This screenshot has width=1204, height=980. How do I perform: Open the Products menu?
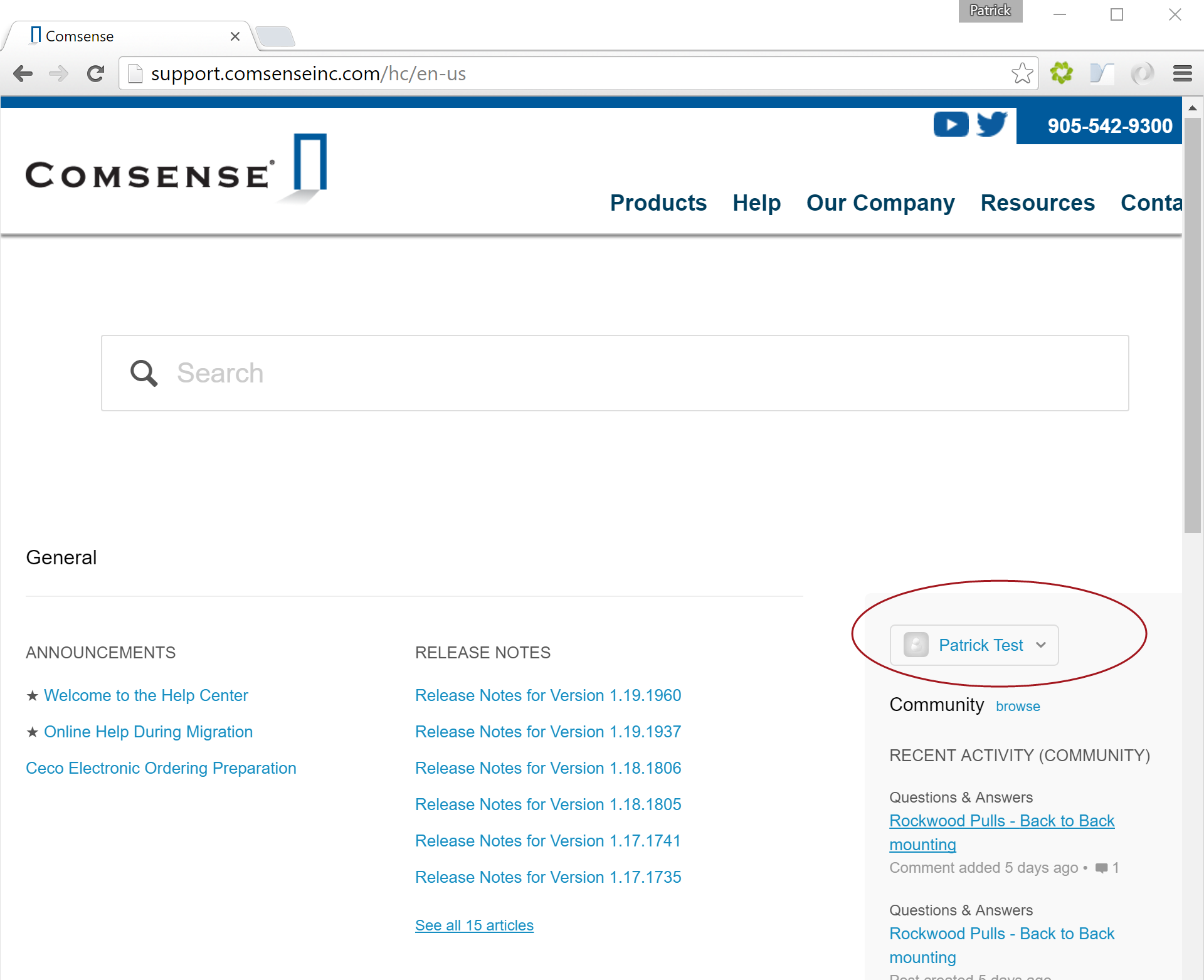coord(658,203)
